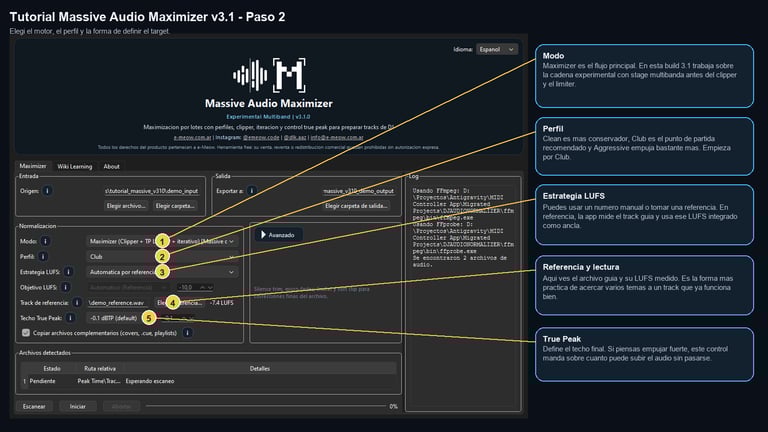The width and height of the screenshot is (768, 432).
Task: Switch to the Wiki Learning tab
Action: tap(74, 167)
